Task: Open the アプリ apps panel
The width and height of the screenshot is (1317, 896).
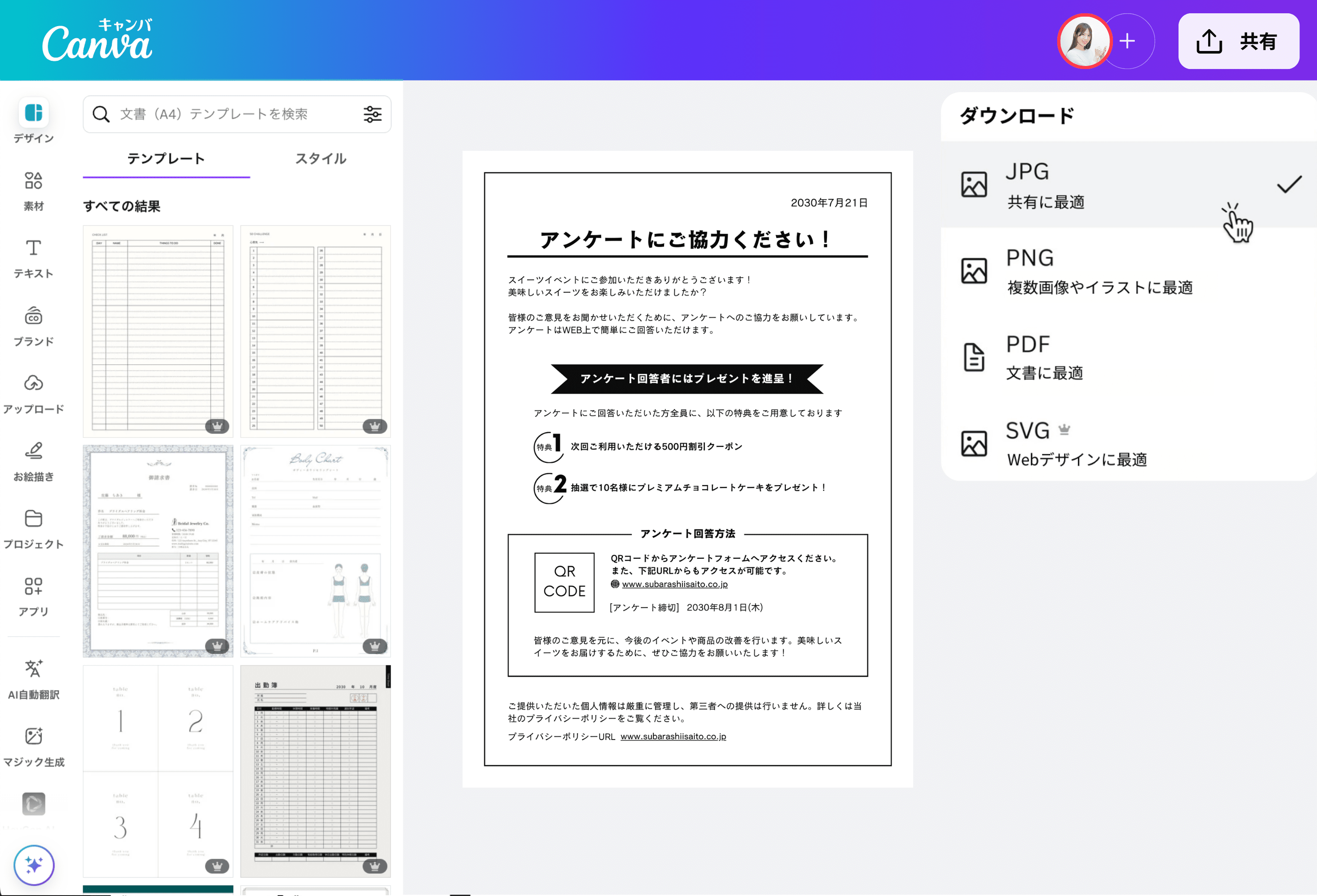Action: pos(33,587)
